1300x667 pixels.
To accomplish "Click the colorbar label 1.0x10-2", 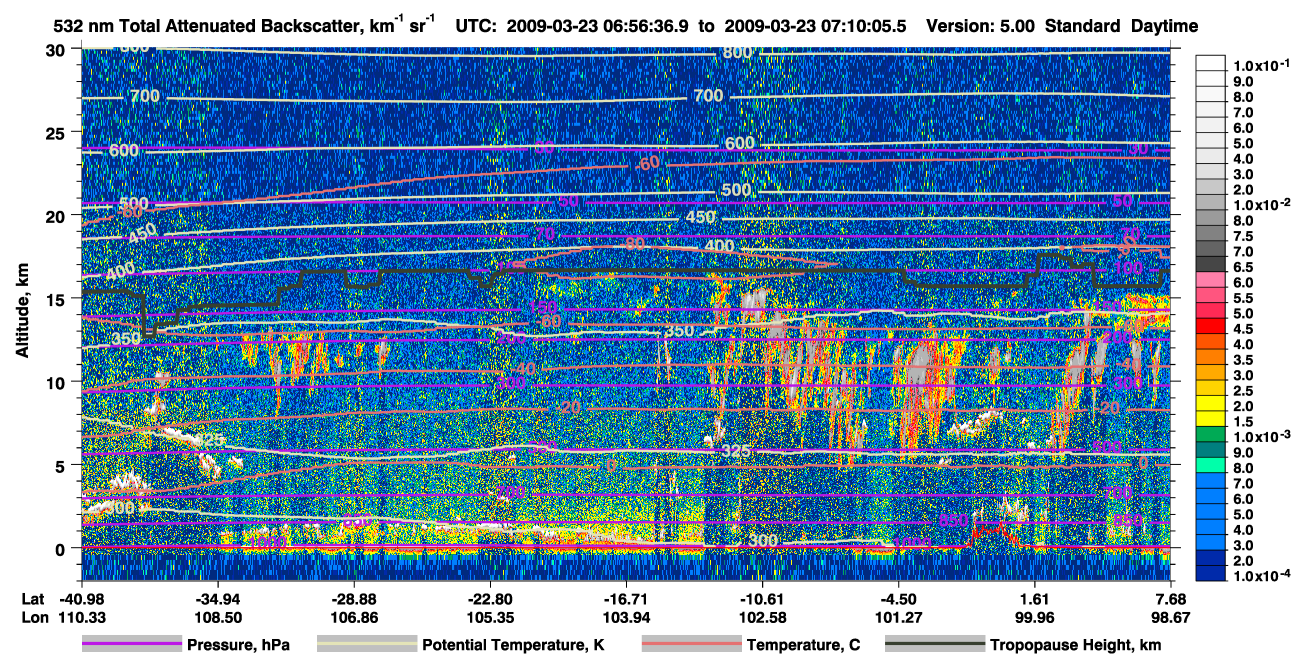I will point(1263,204).
